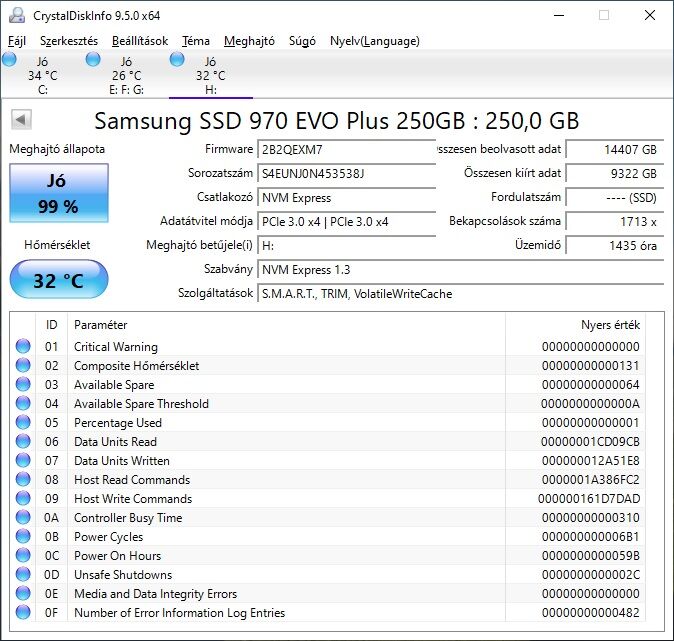The width and height of the screenshot is (674, 641).
Task: Open the Meghajtó menu
Action: click(249, 41)
